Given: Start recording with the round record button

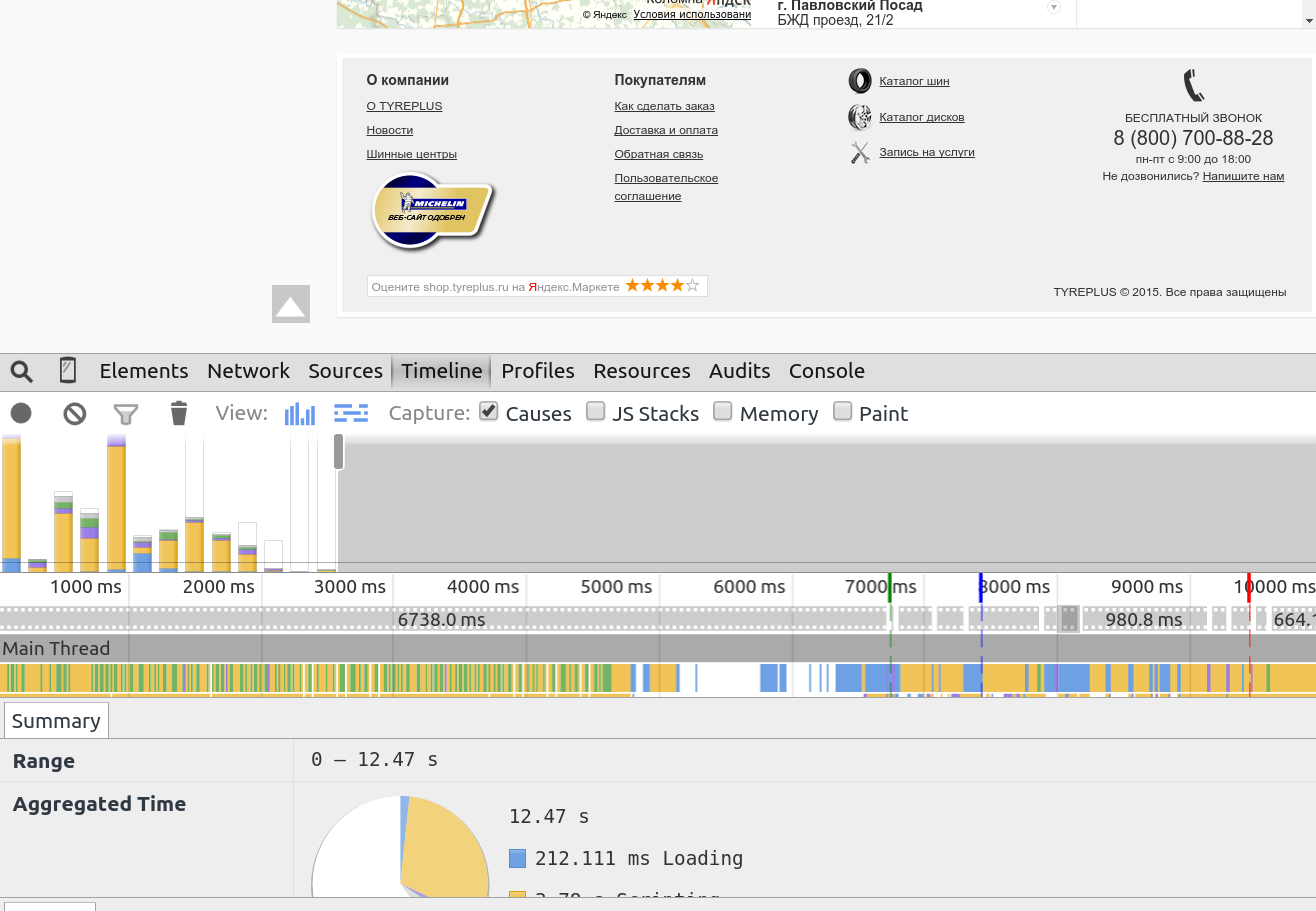Looking at the screenshot, I should click(21, 413).
